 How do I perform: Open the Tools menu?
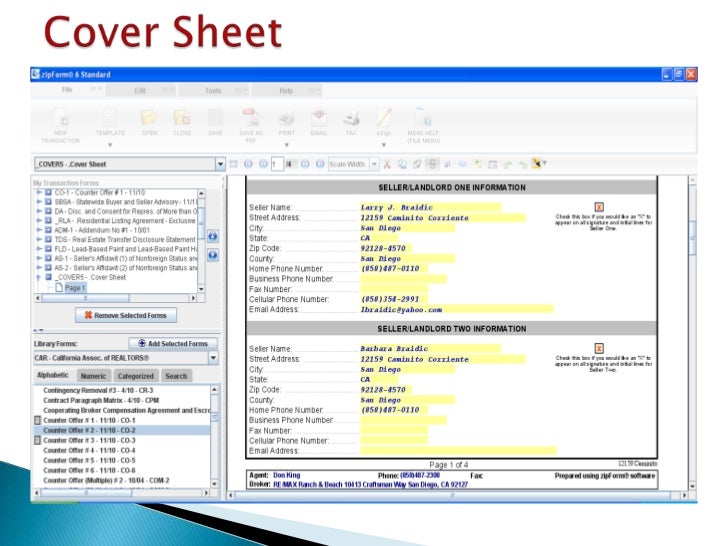(x=213, y=91)
